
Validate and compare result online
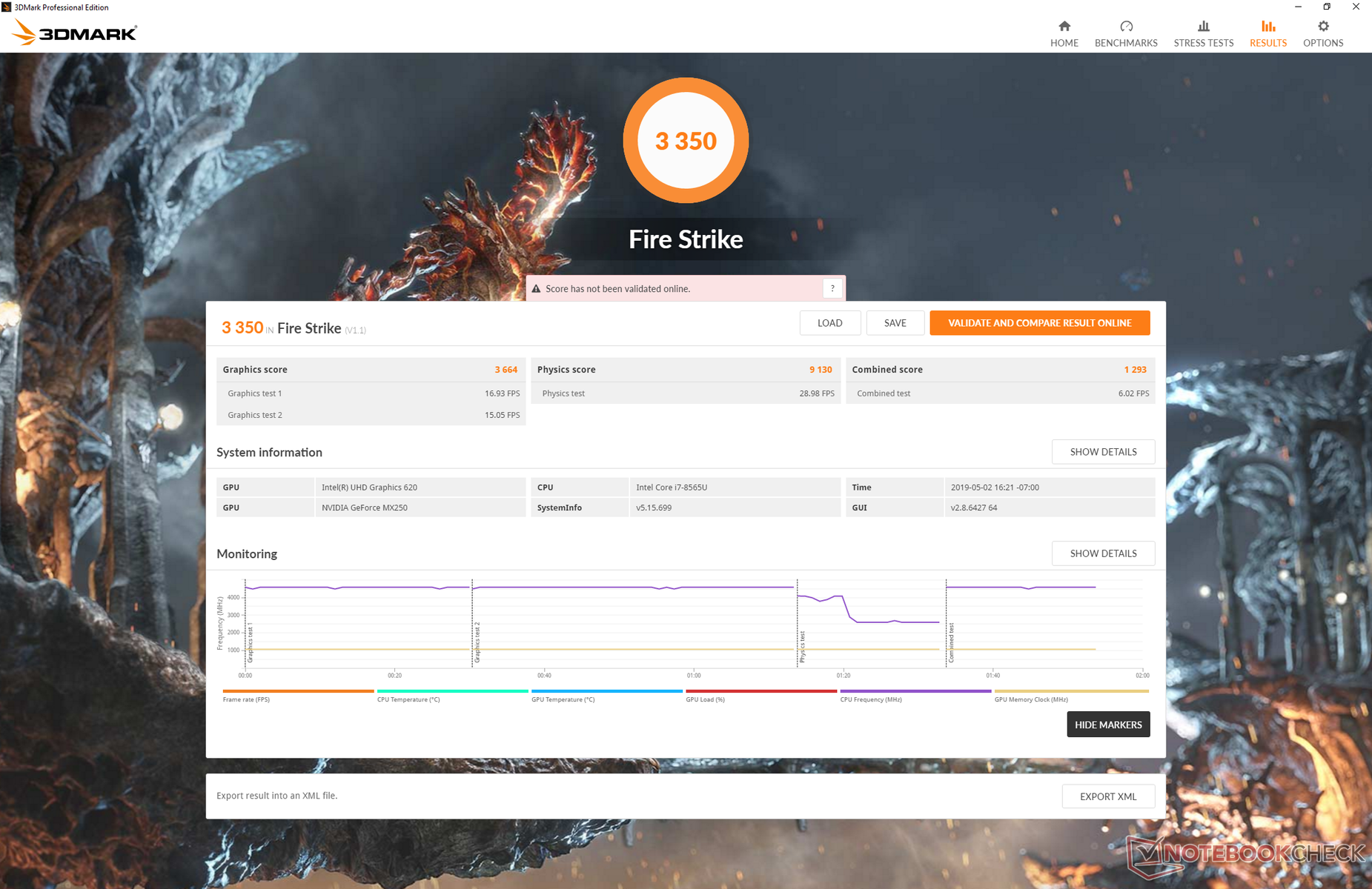(x=1040, y=323)
